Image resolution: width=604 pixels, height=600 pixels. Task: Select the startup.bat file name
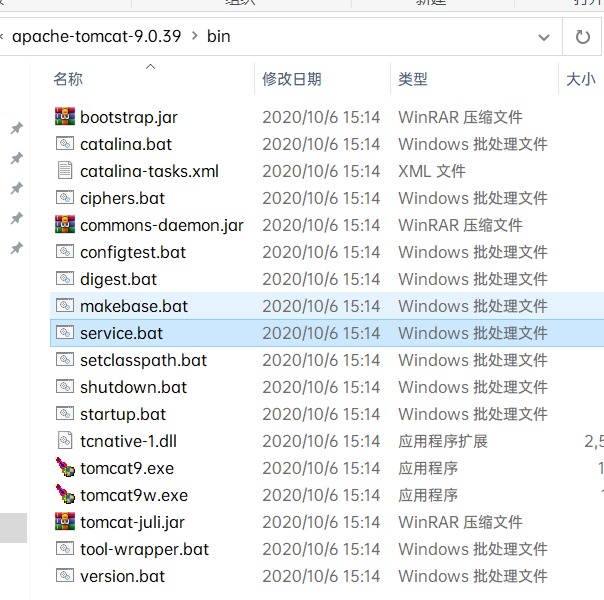tap(123, 415)
